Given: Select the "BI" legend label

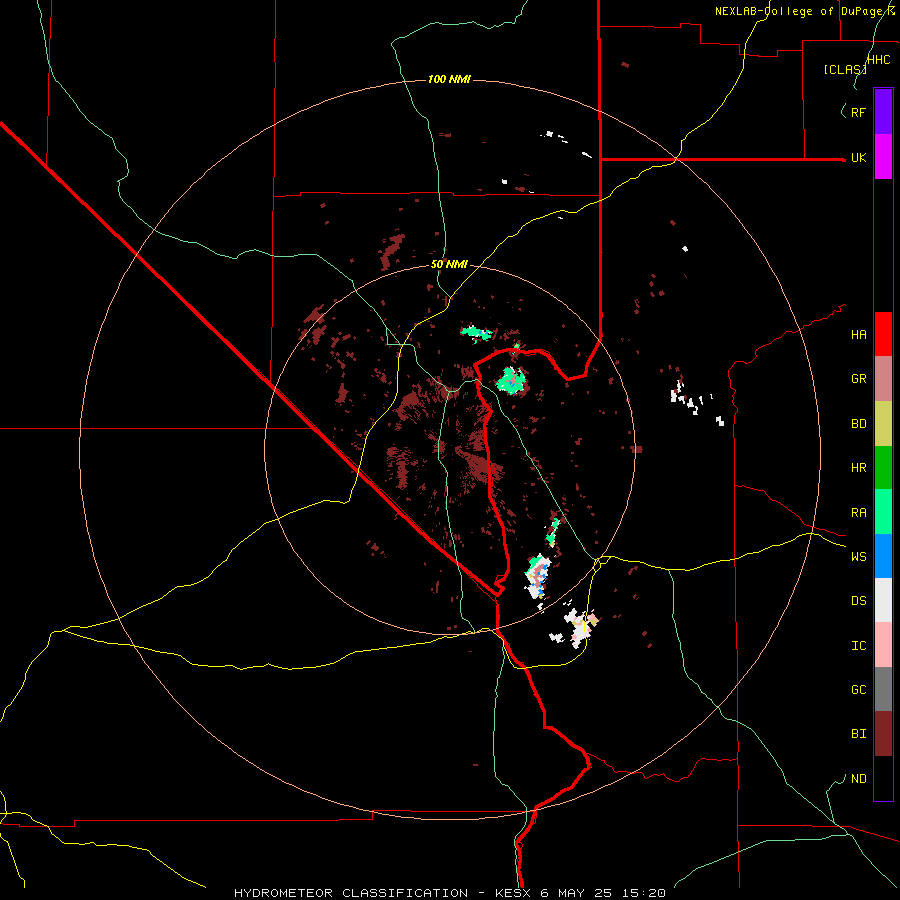Looking at the screenshot, I should tap(858, 734).
